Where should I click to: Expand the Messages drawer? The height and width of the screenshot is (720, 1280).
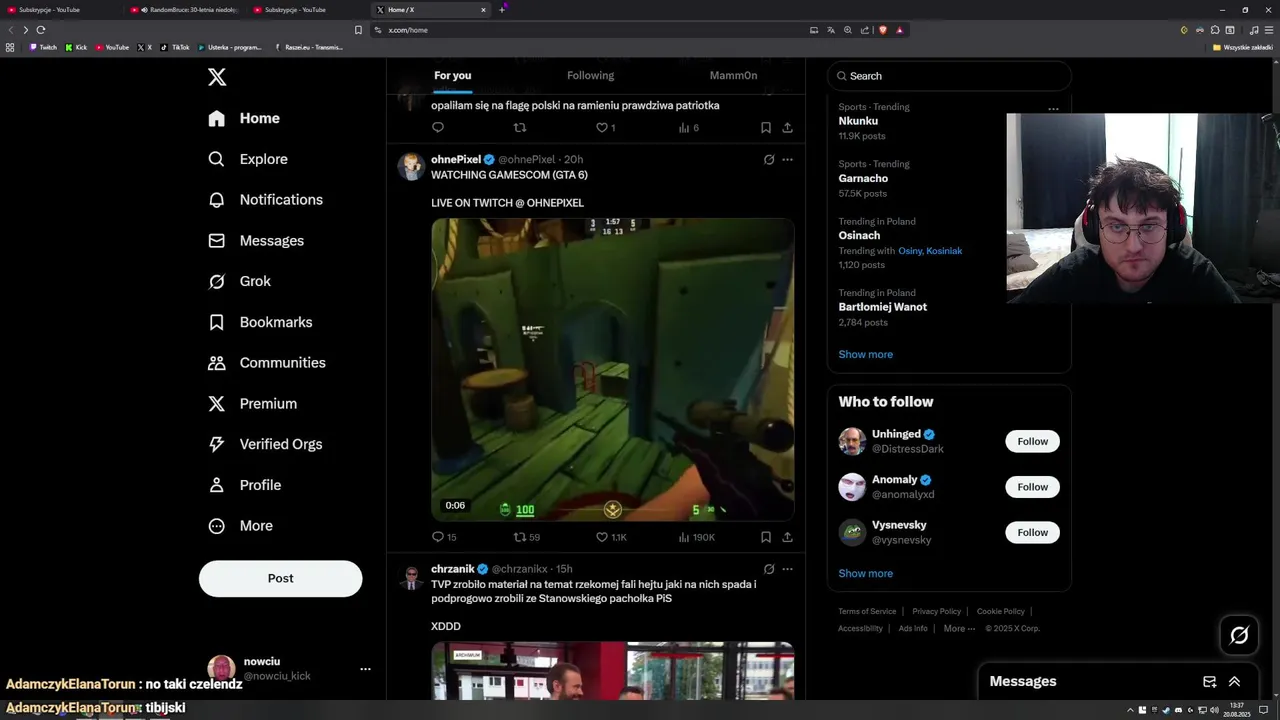coord(1234,681)
